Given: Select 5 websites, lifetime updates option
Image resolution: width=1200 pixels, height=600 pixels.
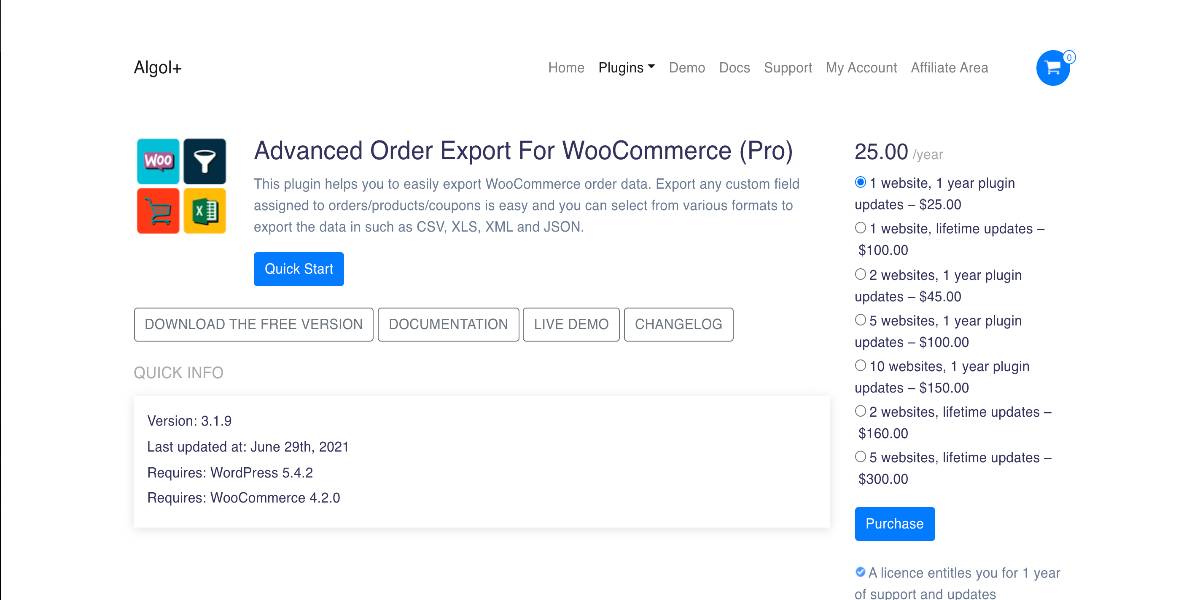Looking at the screenshot, I should click(861, 457).
